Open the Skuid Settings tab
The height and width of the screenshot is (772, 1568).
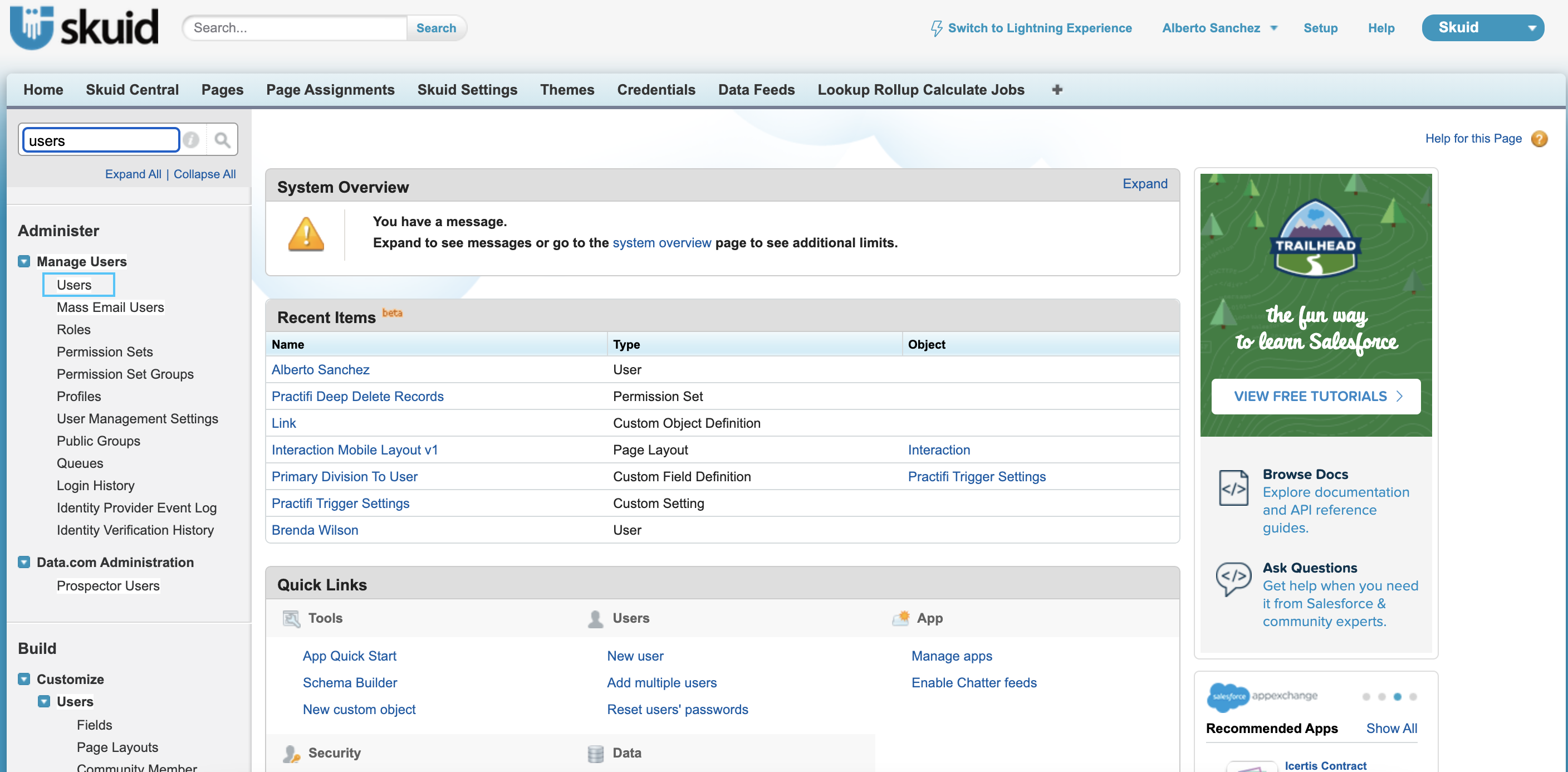pyautogui.click(x=467, y=90)
